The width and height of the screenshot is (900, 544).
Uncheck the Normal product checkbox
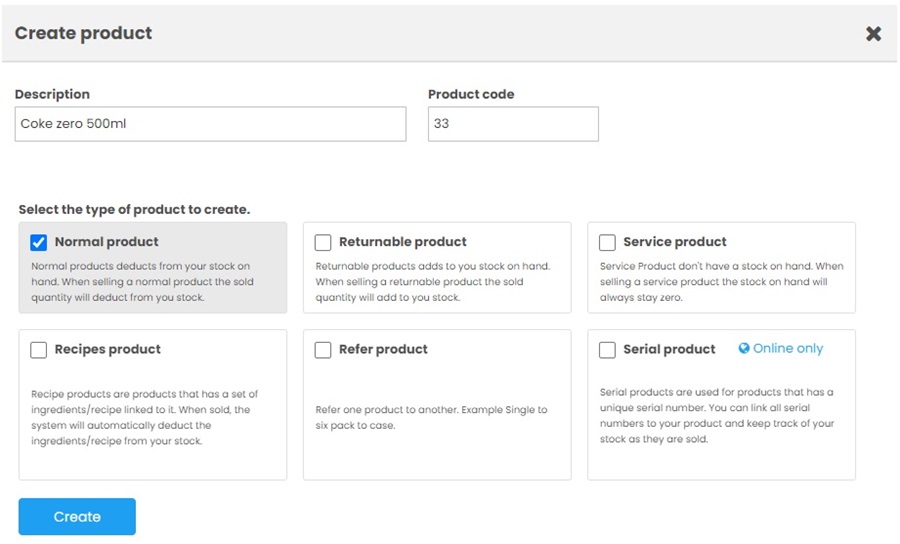click(39, 242)
